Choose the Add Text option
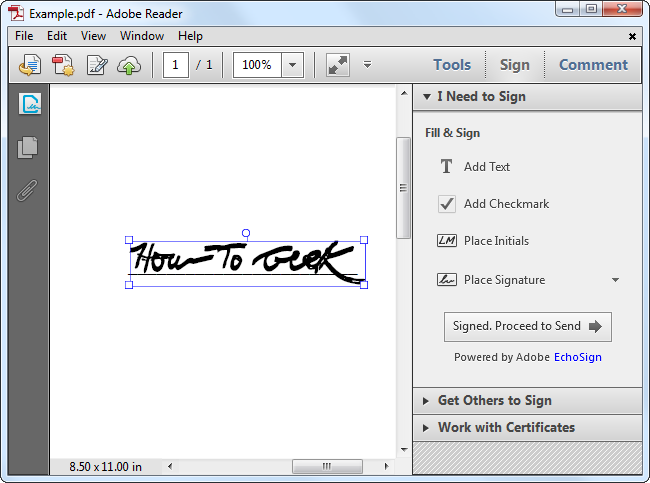Viewport: 650px width, 483px height. point(487,167)
